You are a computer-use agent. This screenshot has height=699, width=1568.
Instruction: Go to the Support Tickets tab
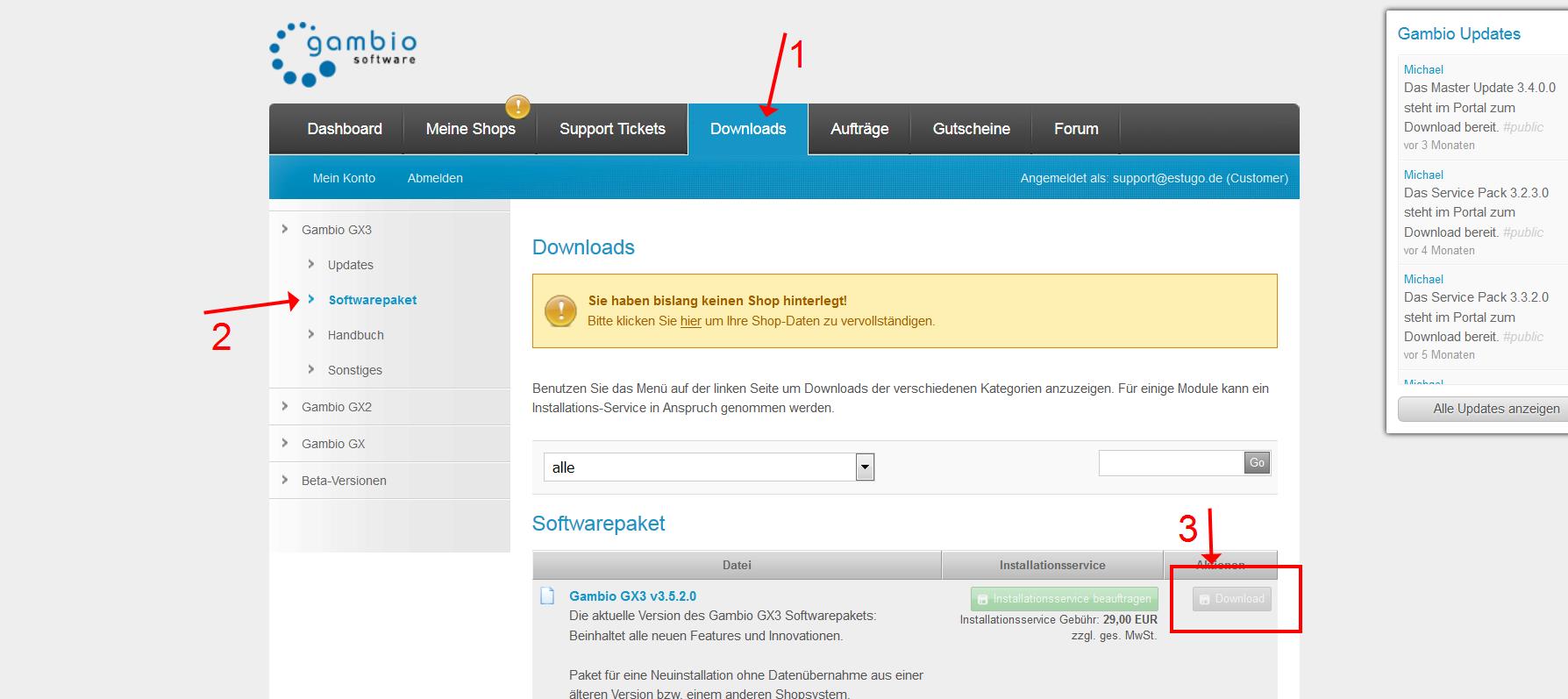612,129
